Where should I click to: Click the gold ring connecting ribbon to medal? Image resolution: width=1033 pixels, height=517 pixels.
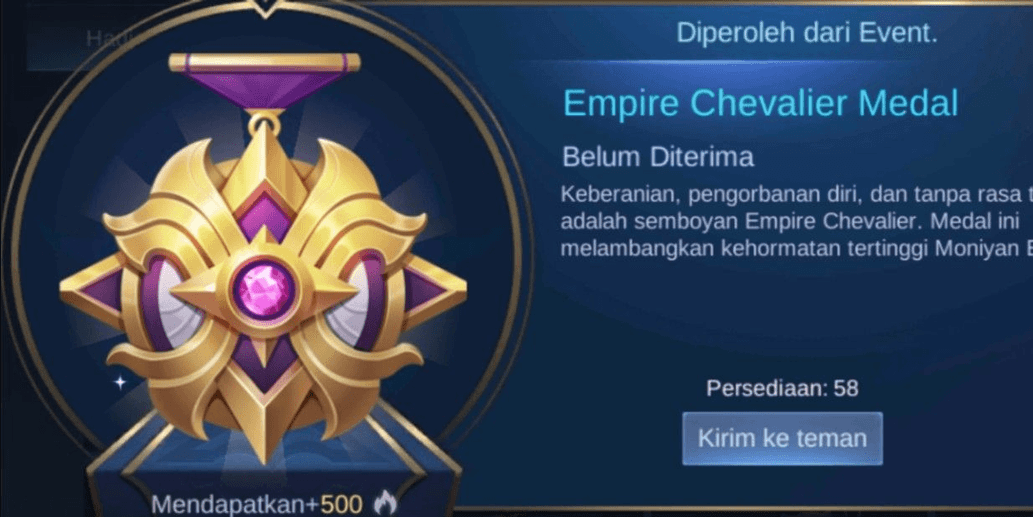pyautogui.click(x=265, y=122)
